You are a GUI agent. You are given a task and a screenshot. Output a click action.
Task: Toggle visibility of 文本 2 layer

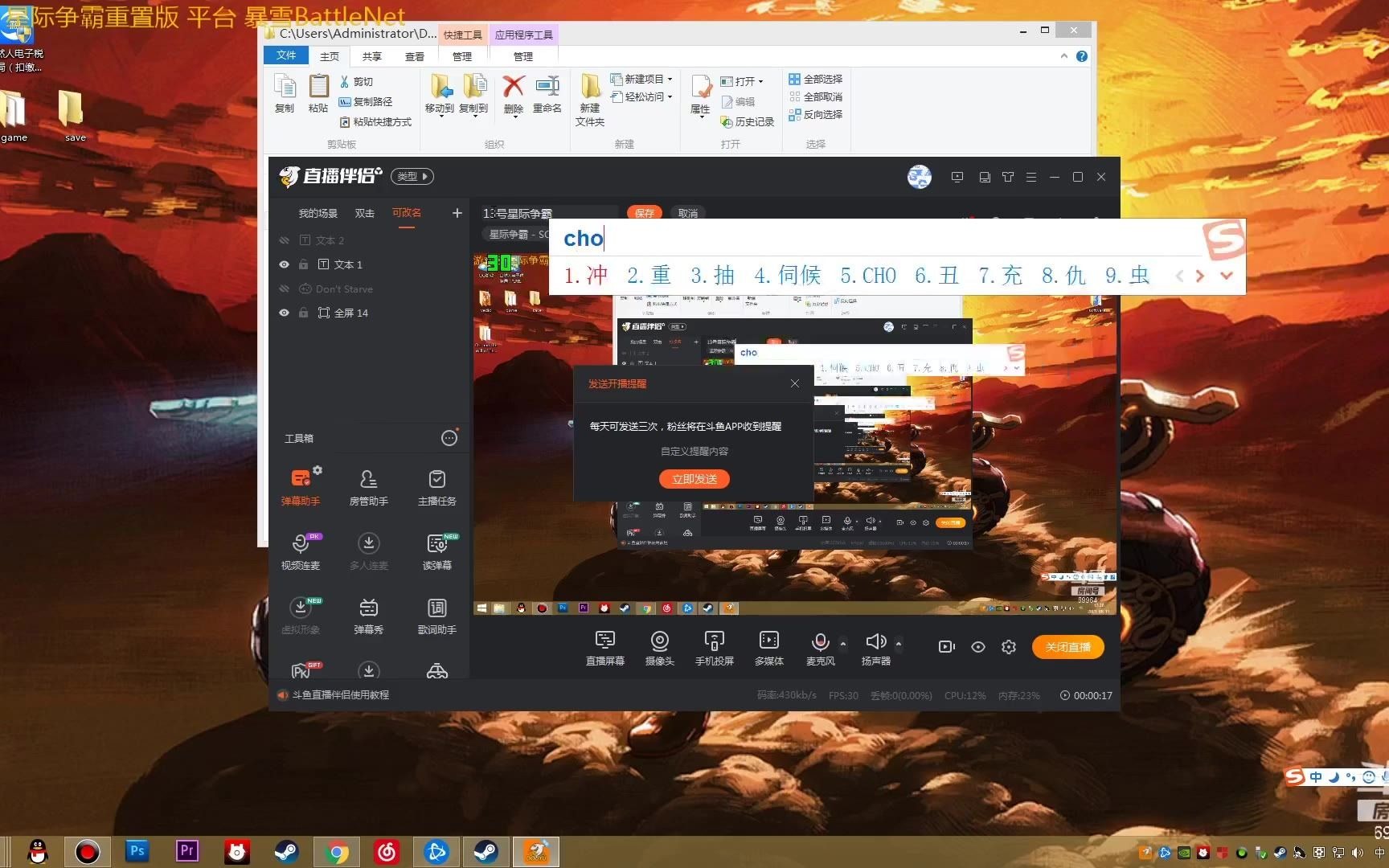click(x=284, y=240)
